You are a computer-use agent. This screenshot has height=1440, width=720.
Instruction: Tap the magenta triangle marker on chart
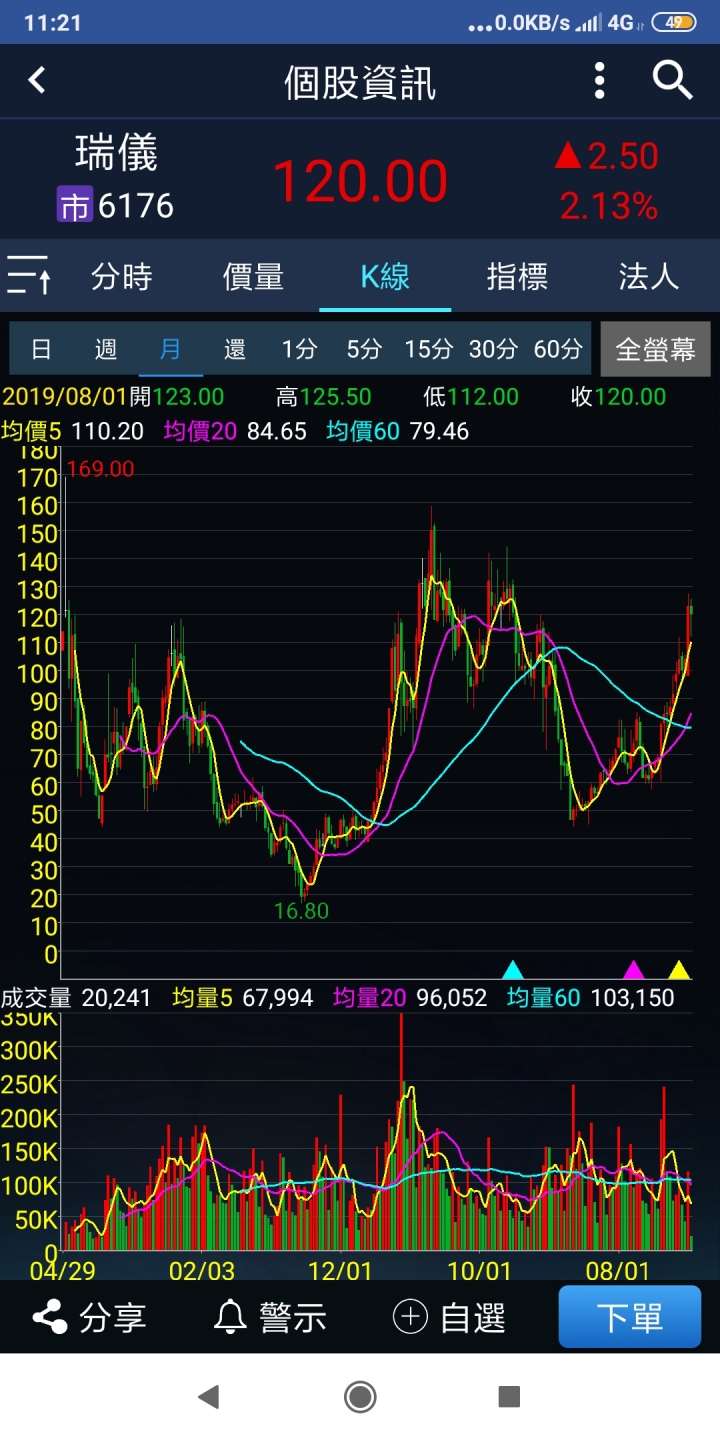point(633,969)
